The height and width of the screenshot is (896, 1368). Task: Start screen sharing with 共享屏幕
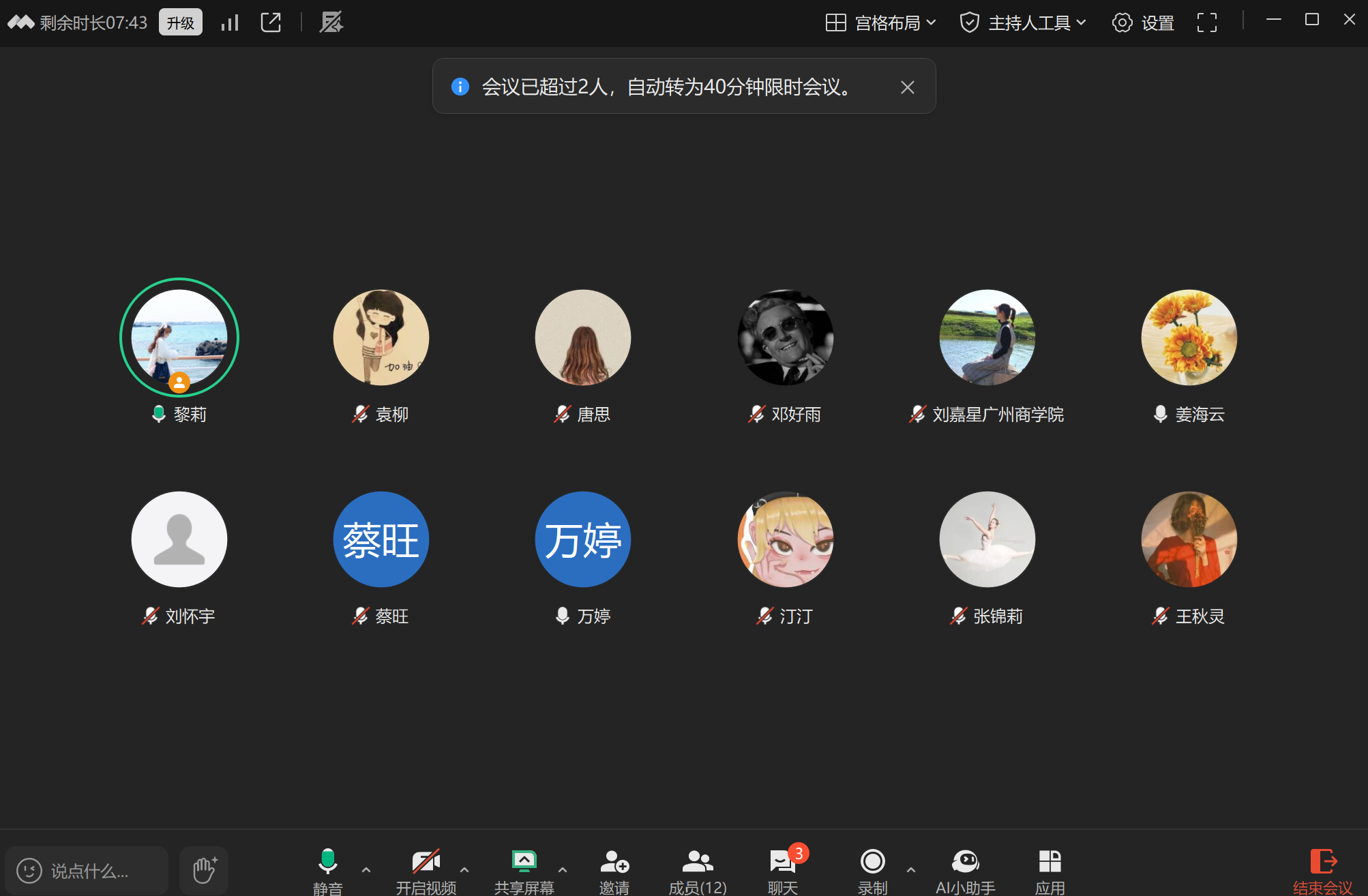point(523,866)
